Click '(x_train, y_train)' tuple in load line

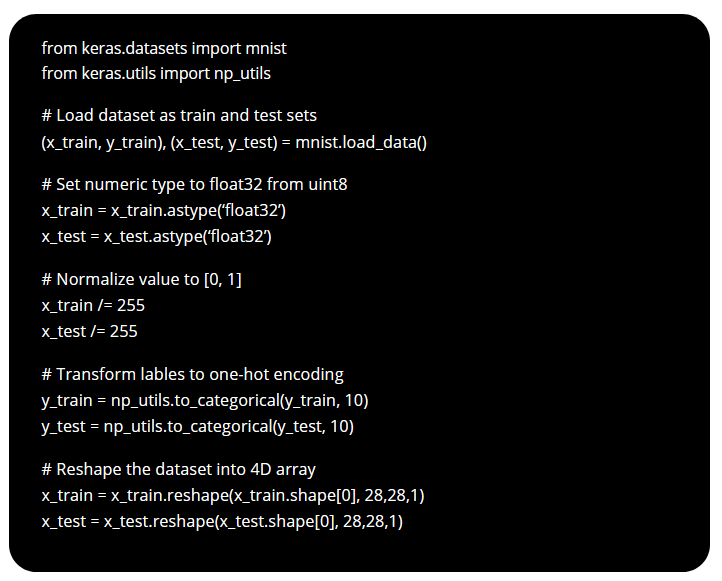pos(104,142)
